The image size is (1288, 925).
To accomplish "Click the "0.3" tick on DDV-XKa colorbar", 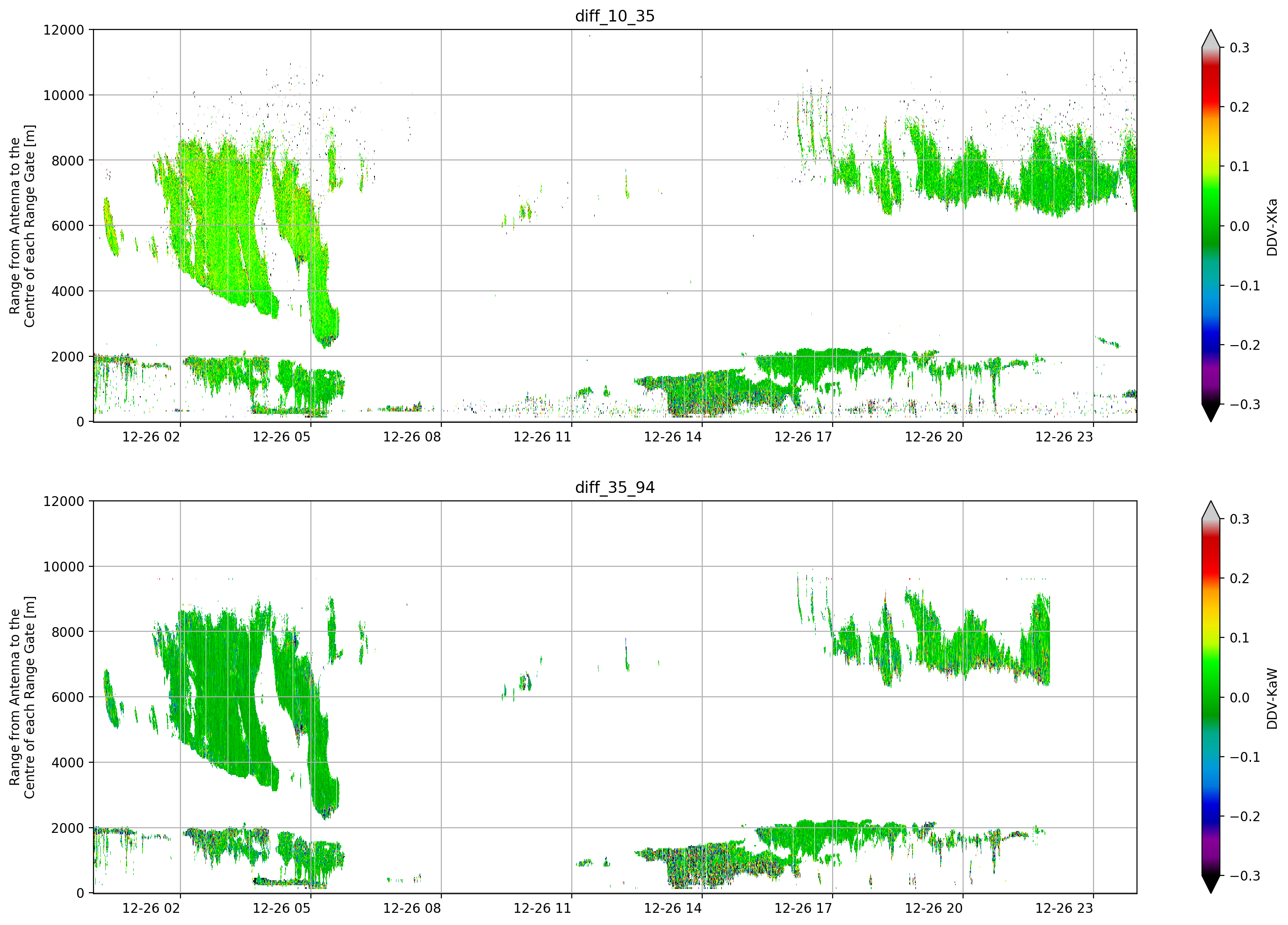I will [x=1240, y=48].
